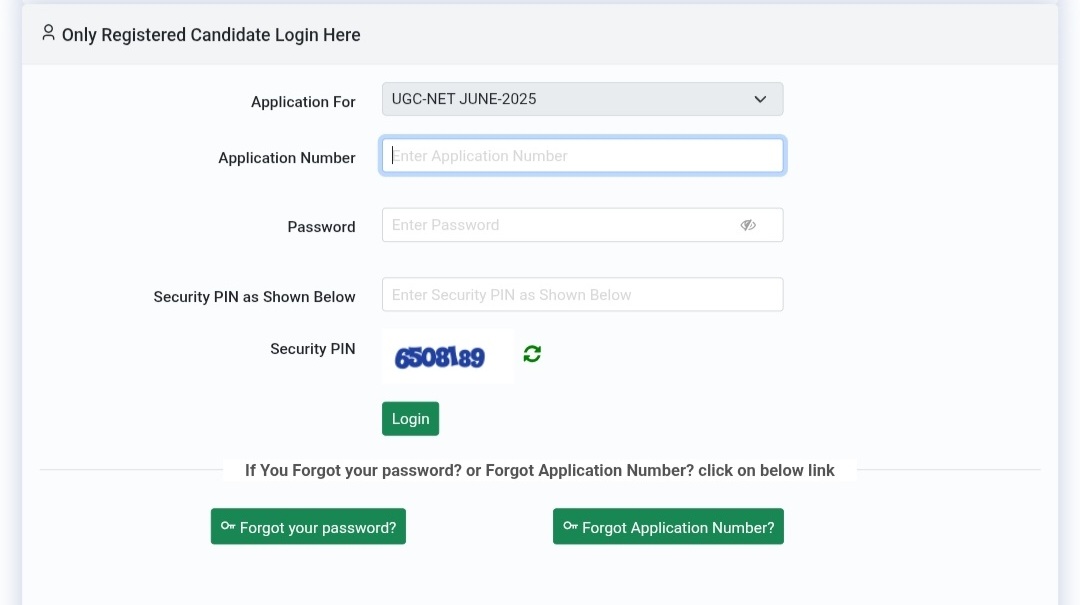Refresh the Security PIN captcha
The height and width of the screenshot is (605, 1080).
[x=532, y=354]
